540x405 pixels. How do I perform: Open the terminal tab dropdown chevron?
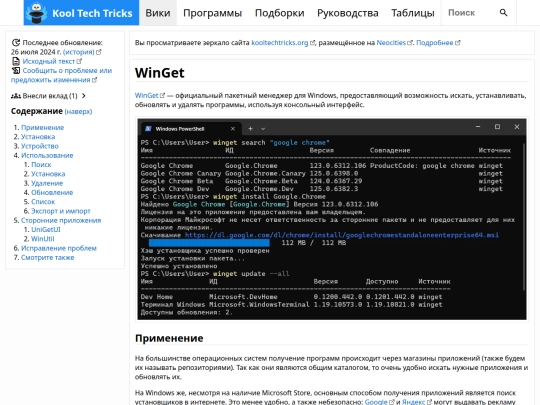click(263, 129)
